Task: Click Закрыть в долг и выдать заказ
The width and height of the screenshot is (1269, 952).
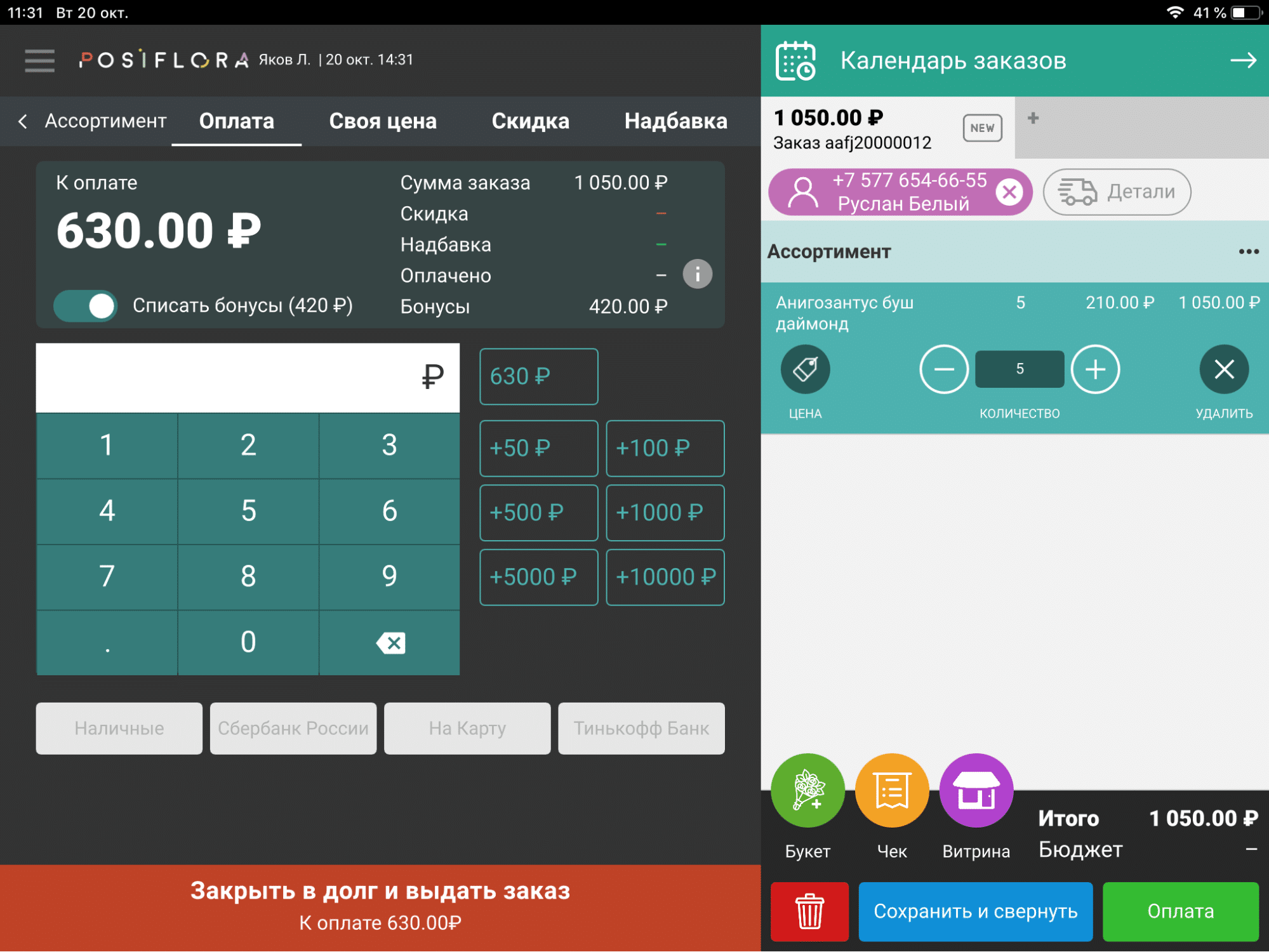Action: click(x=380, y=908)
